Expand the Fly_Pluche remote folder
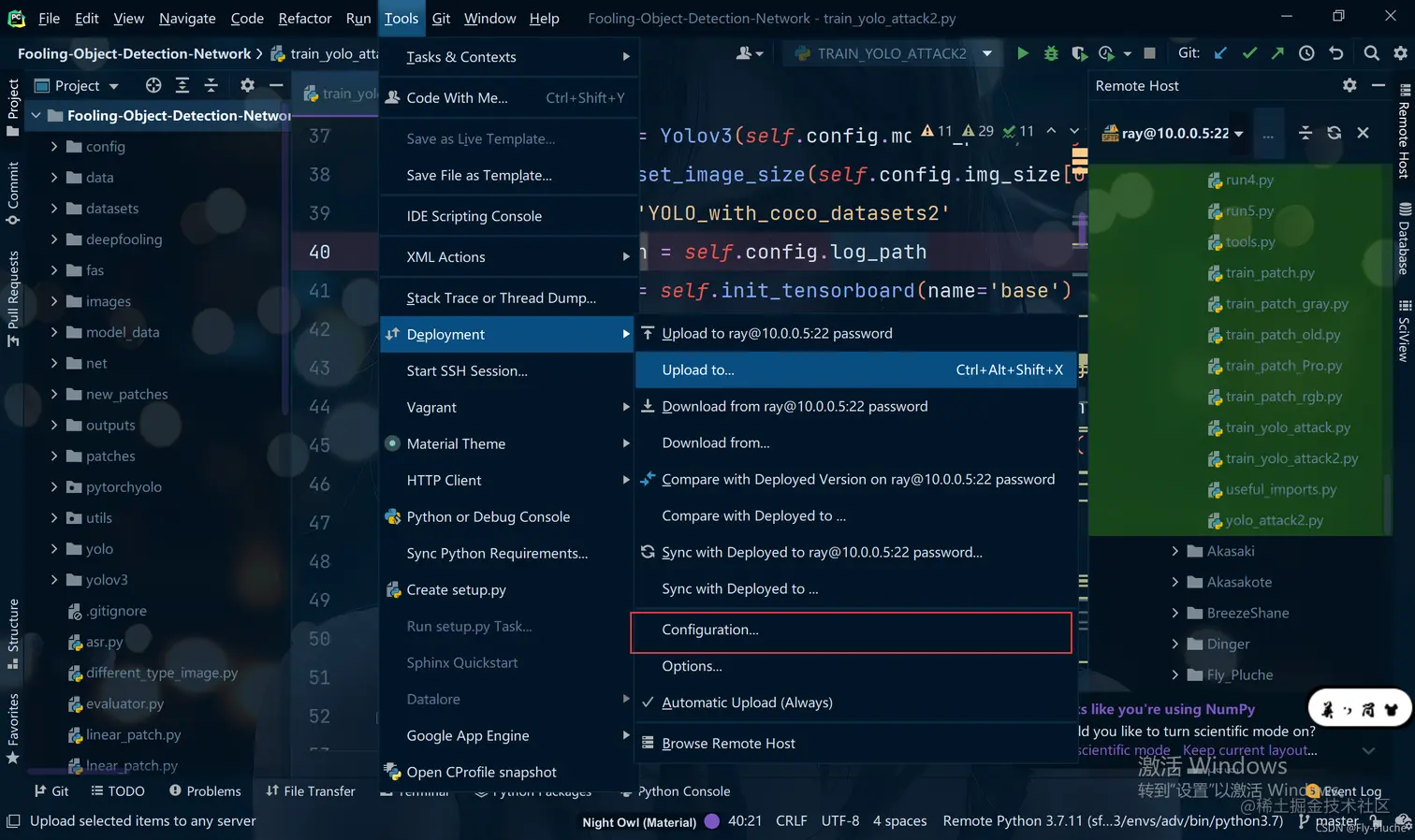Image resolution: width=1415 pixels, height=840 pixels. 1175,675
